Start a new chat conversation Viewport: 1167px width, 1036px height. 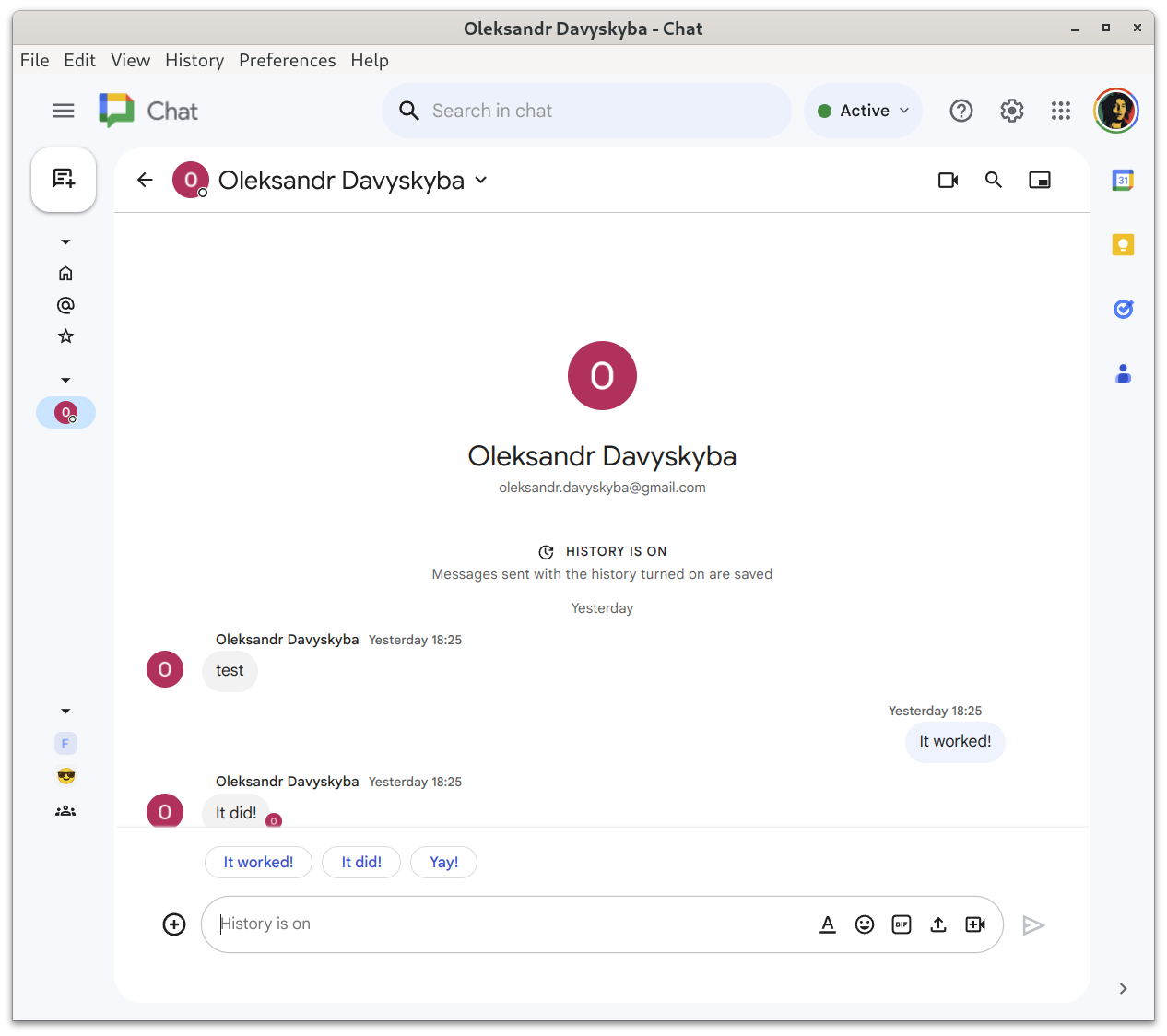click(x=64, y=179)
